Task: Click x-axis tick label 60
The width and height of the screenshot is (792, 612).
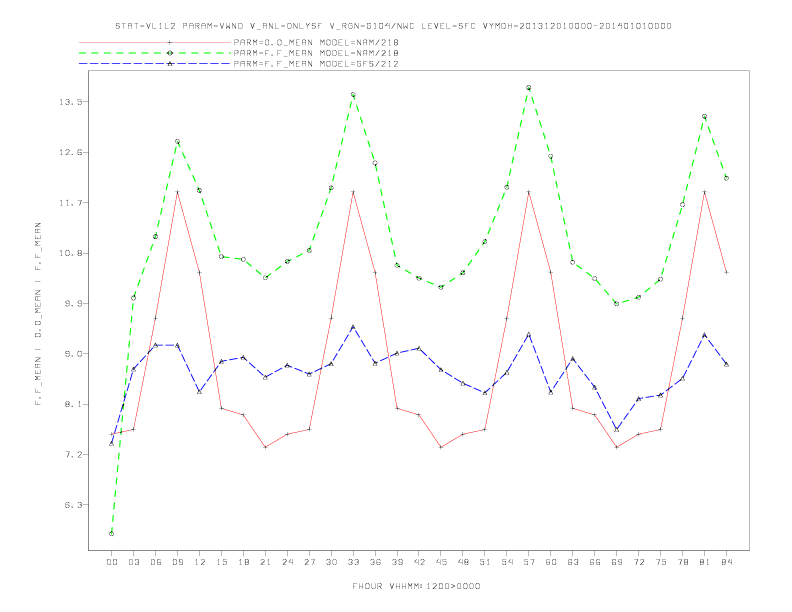Action: pyautogui.click(x=551, y=562)
